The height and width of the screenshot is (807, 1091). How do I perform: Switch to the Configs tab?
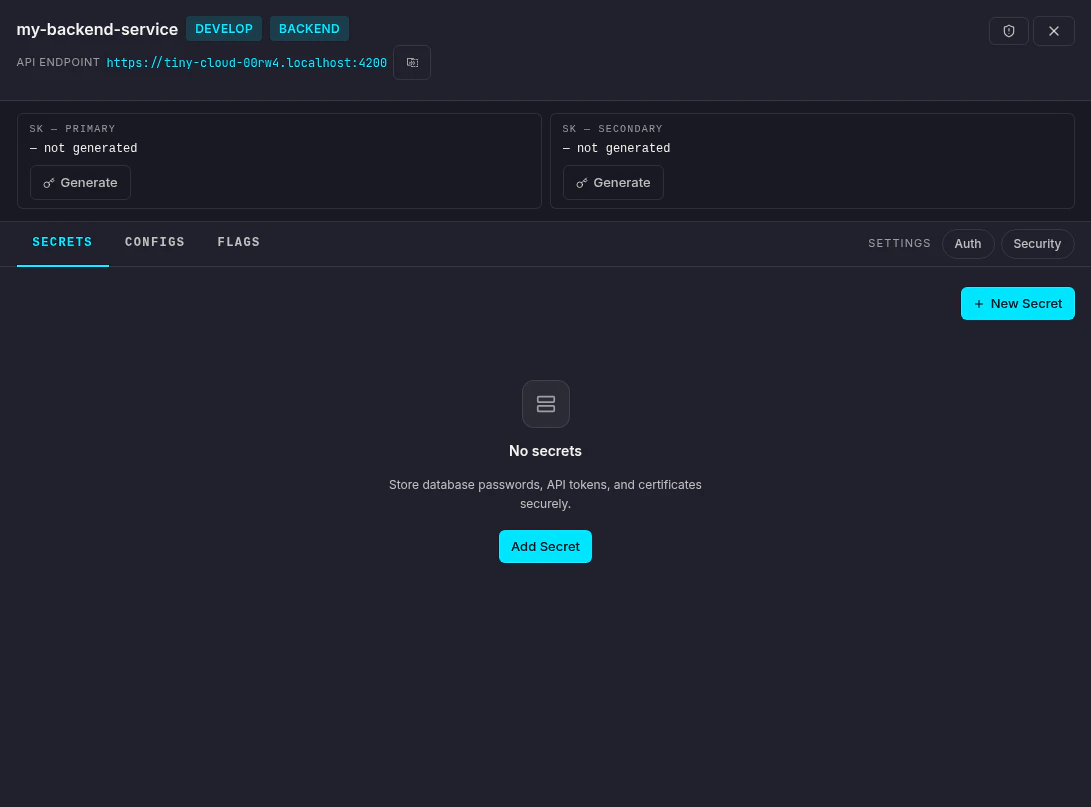(x=154, y=242)
